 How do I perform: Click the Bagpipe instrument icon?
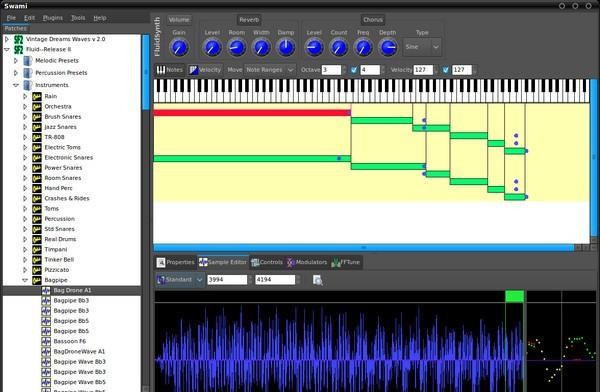coord(37,280)
